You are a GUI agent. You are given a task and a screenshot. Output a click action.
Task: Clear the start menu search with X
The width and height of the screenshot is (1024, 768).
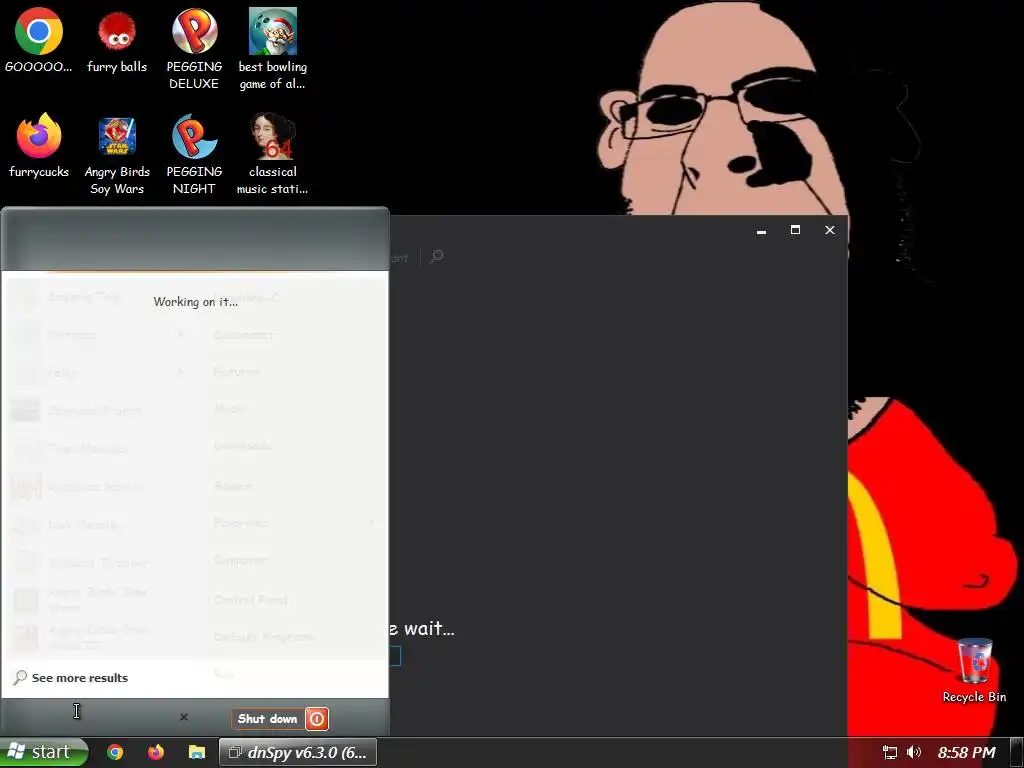[x=184, y=717]
